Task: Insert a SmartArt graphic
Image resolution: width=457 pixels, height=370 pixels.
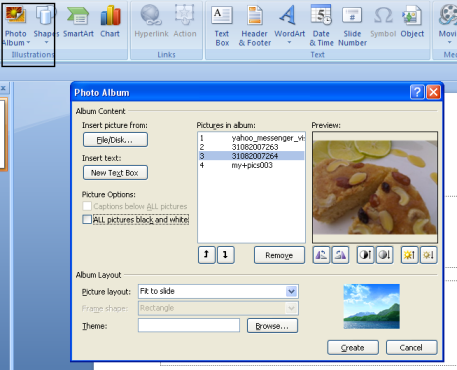Action: [x=78, y=22]
